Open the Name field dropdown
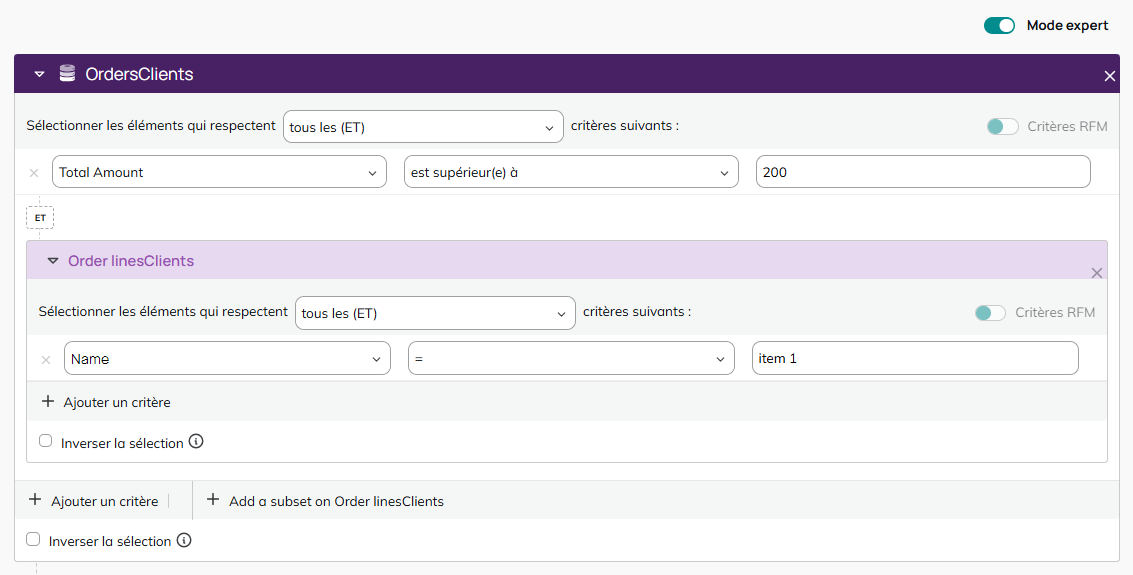Viewport: 1133px width, 575px height. 227,358
